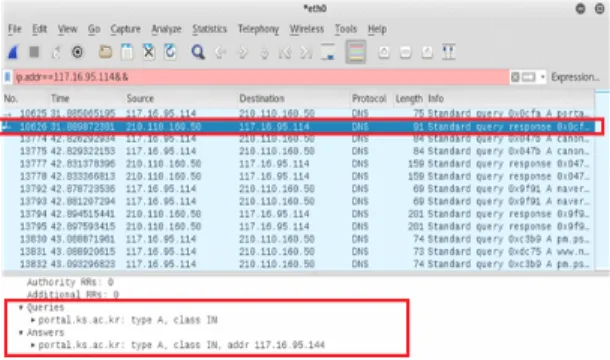Select packet number 13830
610x360 pixels.
298,239
